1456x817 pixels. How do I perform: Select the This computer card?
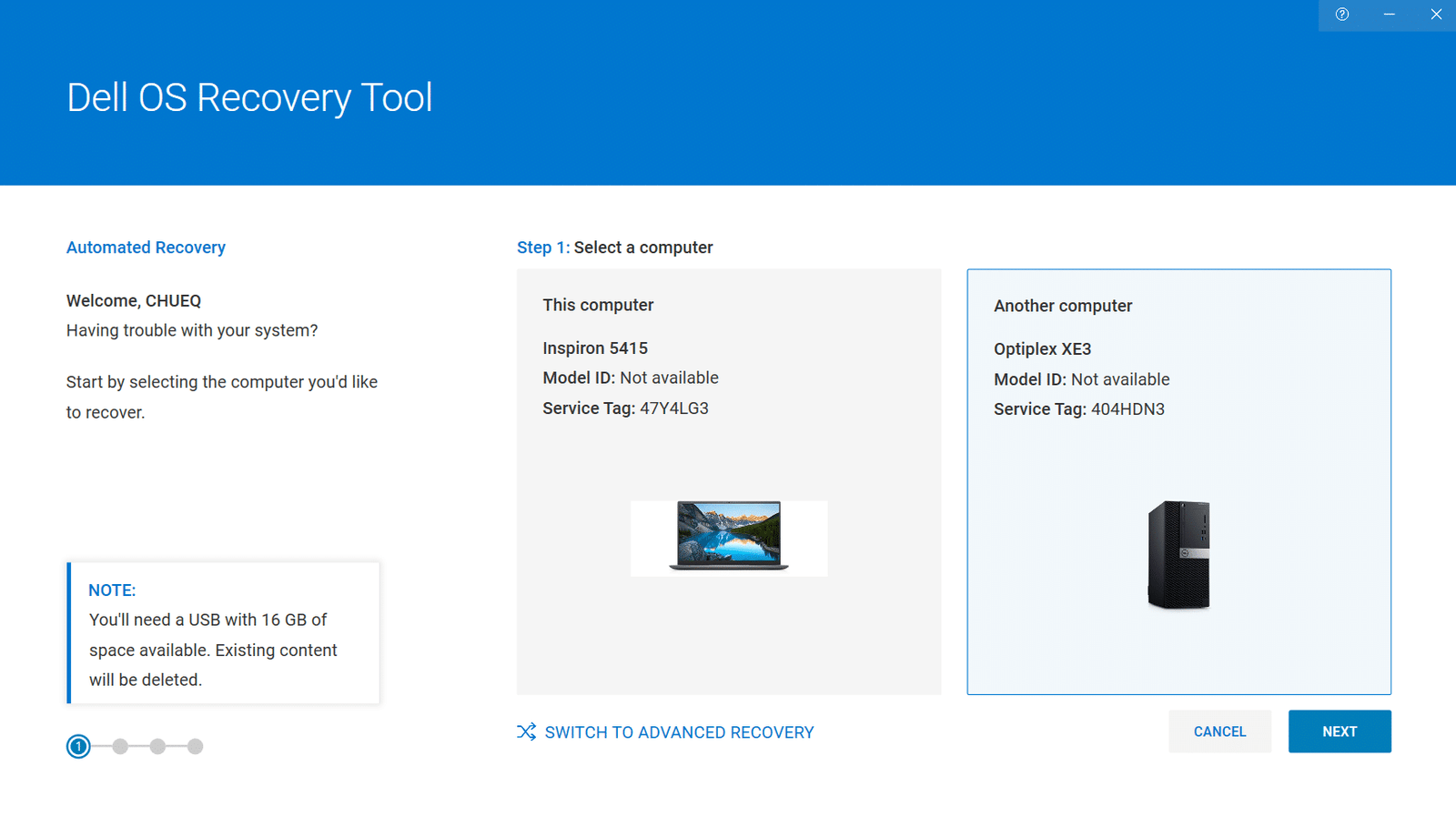[x=729, y=481]
